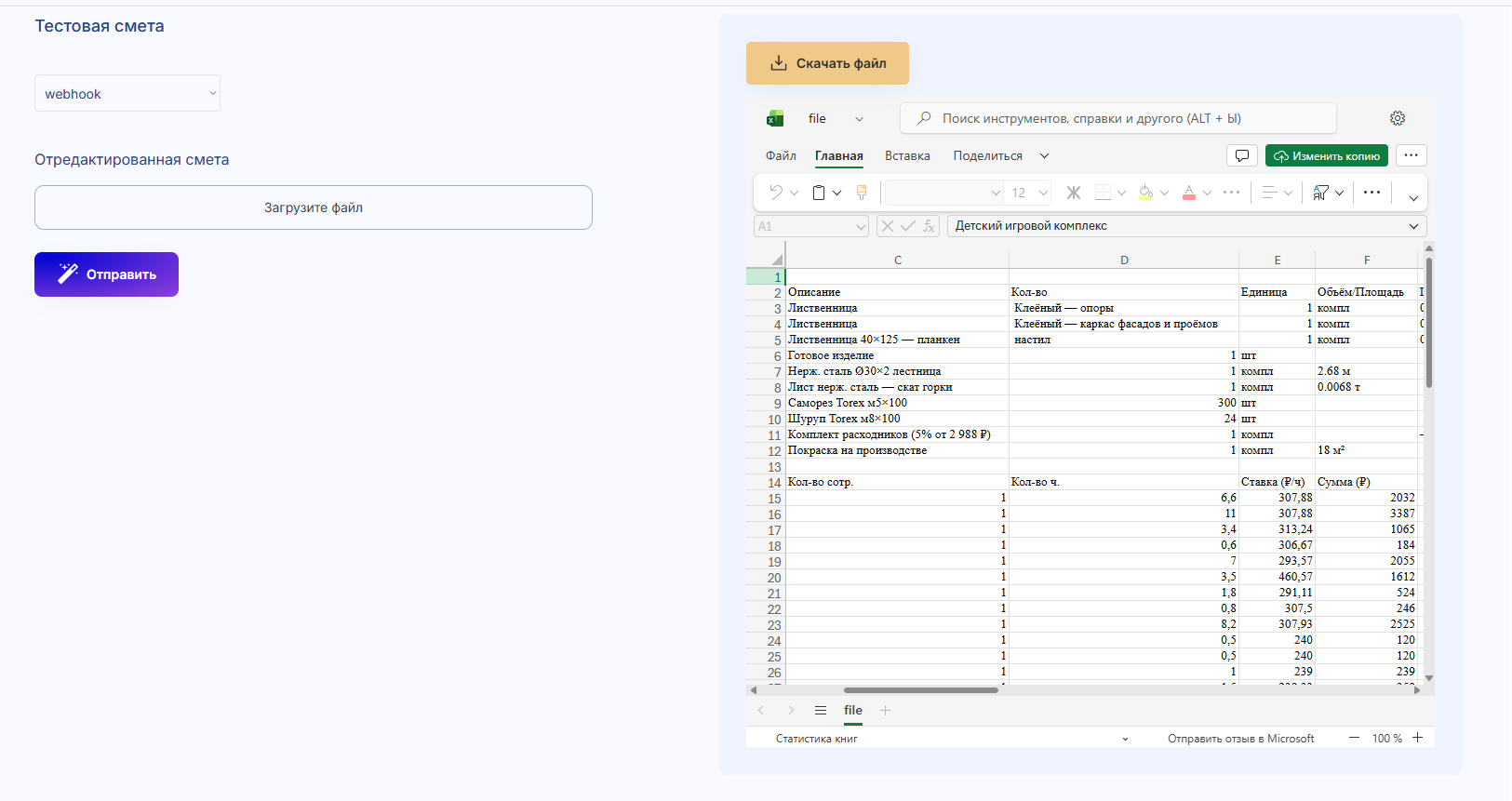The width and height of the screenshot is (1512, 801).
Task: Click the sort and filter icon
Action: 1320,193
